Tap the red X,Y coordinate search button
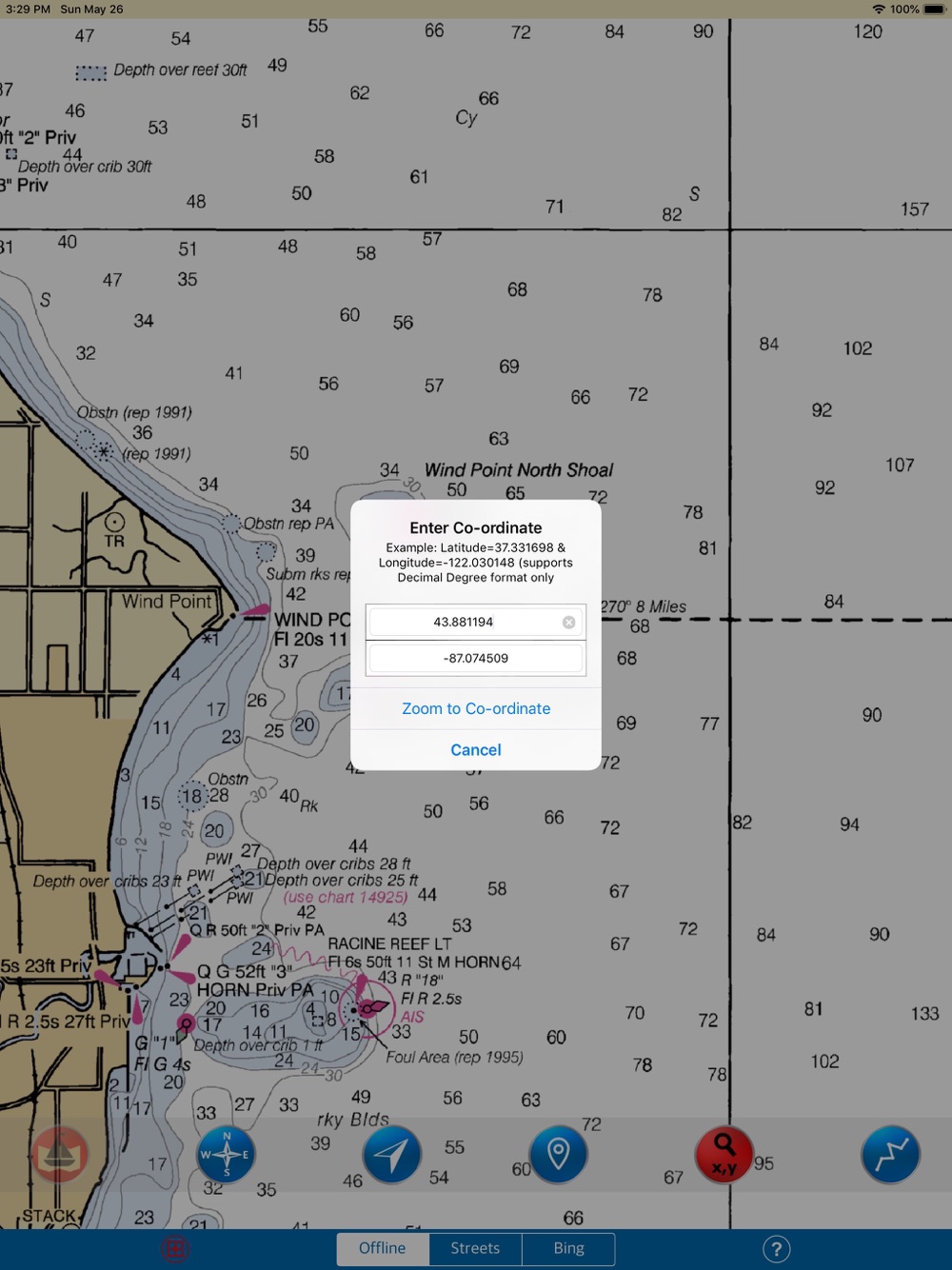The height and width of the screenshot is (1270, 952). coord(724,1154)
